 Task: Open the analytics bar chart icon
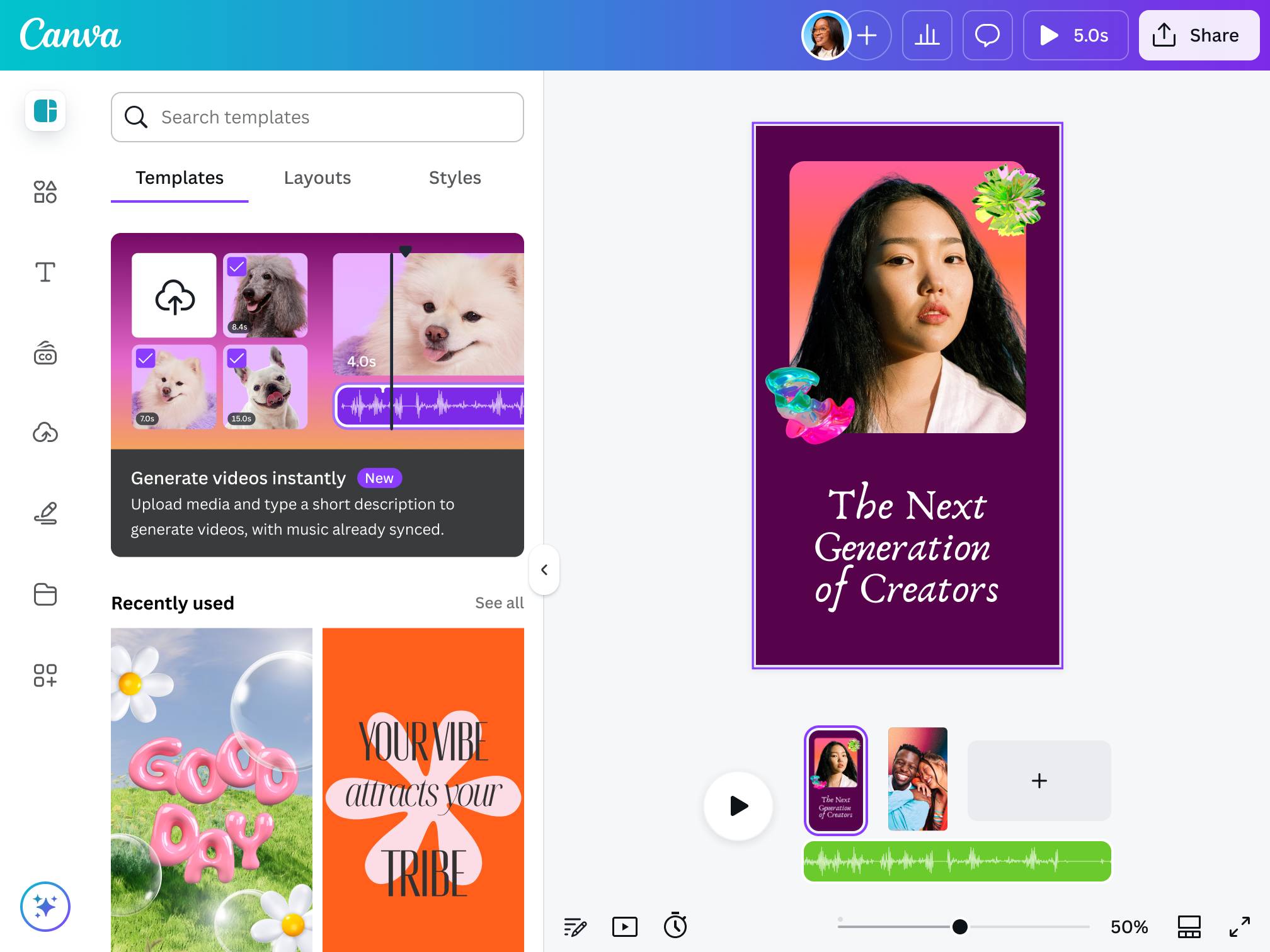tap(927, 35)
